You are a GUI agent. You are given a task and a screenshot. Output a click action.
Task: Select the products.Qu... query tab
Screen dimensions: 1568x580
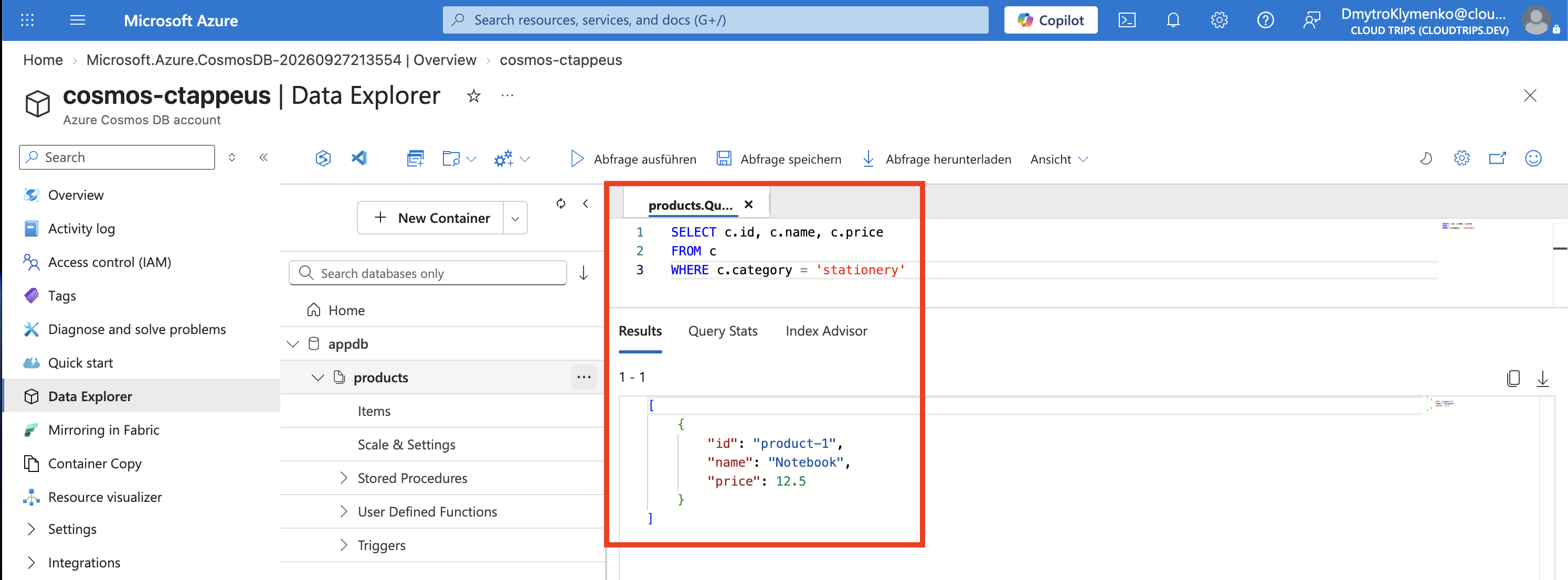[x=690, y=205]
